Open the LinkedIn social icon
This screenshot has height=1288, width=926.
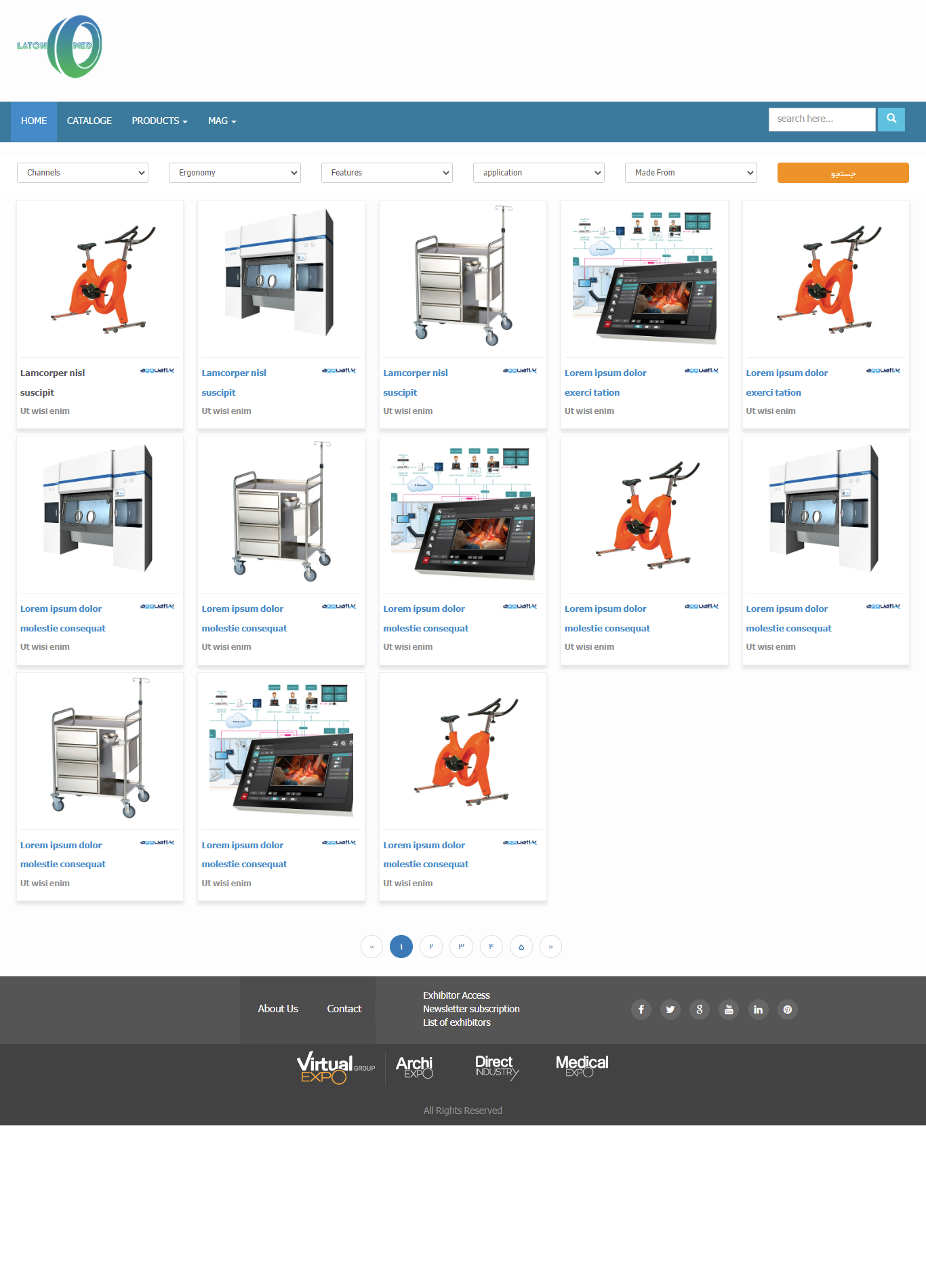pos(758,1010)
